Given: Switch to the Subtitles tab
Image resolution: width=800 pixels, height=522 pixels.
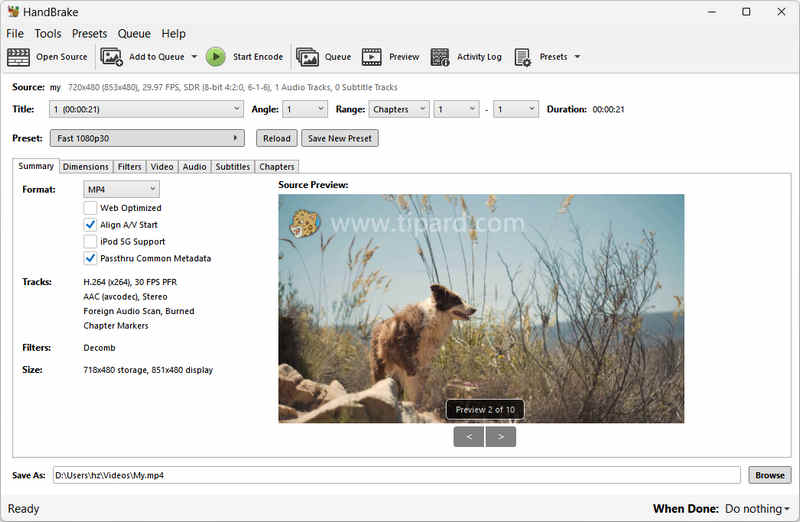Looking at the screenshot, I should [x=233, y=167].
